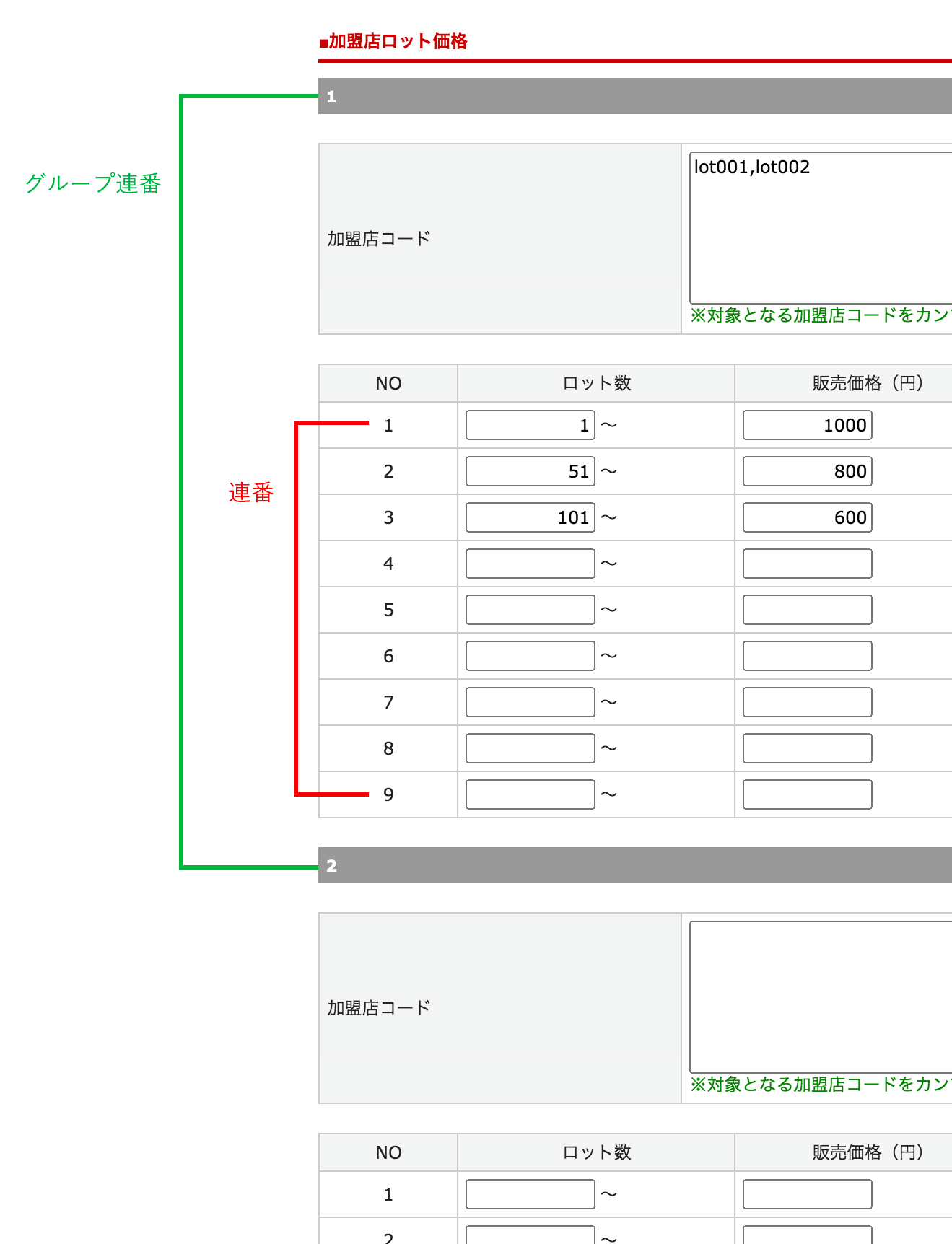Focus the 販売価格 field containing 600
Viewport: 952px width, 1244px height.
coord(808,517)
